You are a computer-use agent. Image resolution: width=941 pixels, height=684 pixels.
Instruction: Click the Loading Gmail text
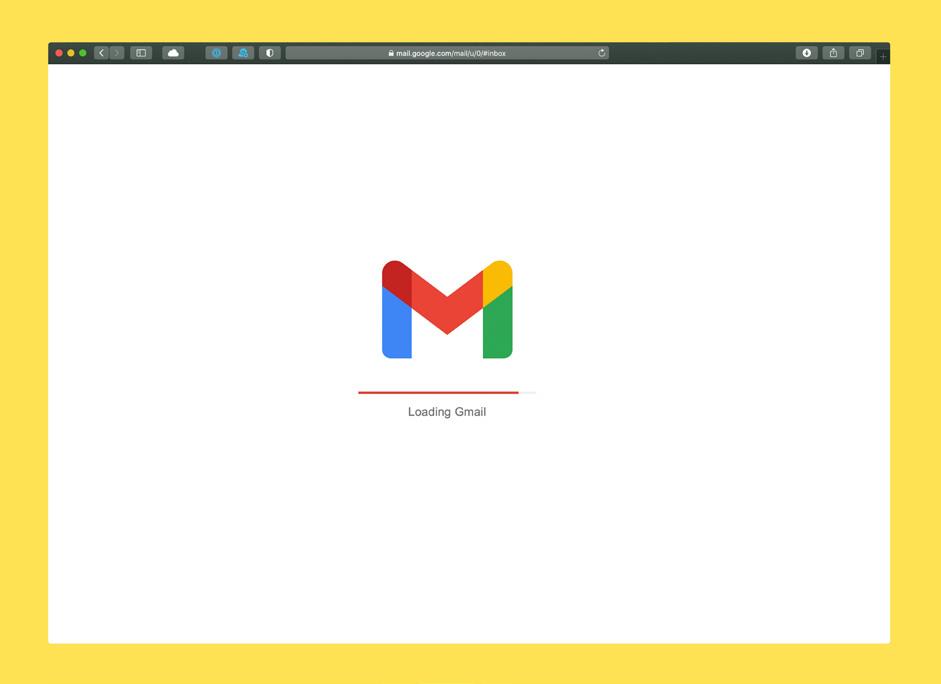447,412
